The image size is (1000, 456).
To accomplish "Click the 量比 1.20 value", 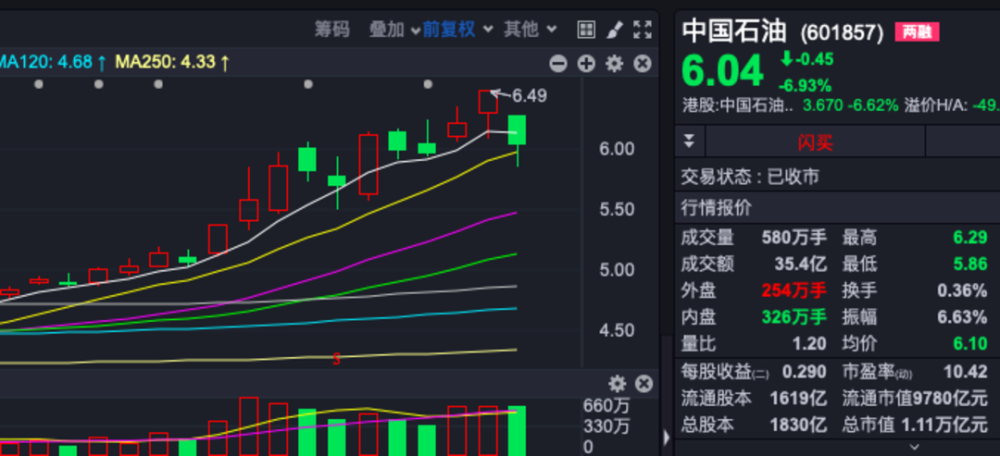I will click(x=809, y=344).
